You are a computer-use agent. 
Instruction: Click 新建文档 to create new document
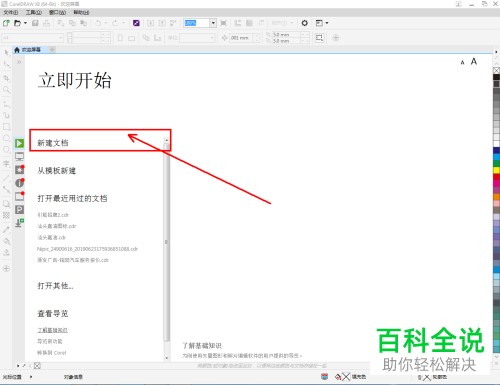pyautogui.click(x=53, y=143)
